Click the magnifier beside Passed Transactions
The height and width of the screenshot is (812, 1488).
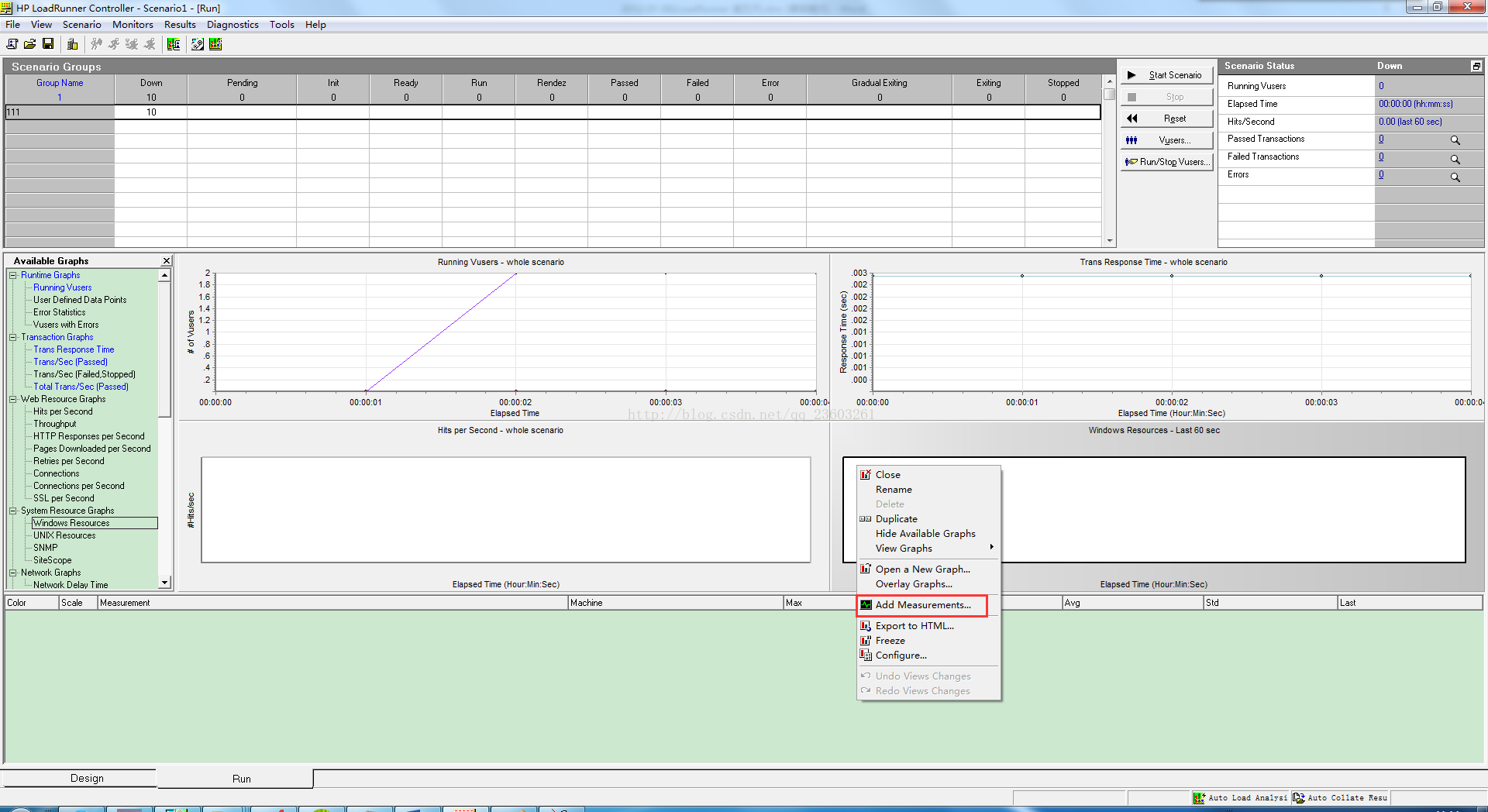(1455, 140)
